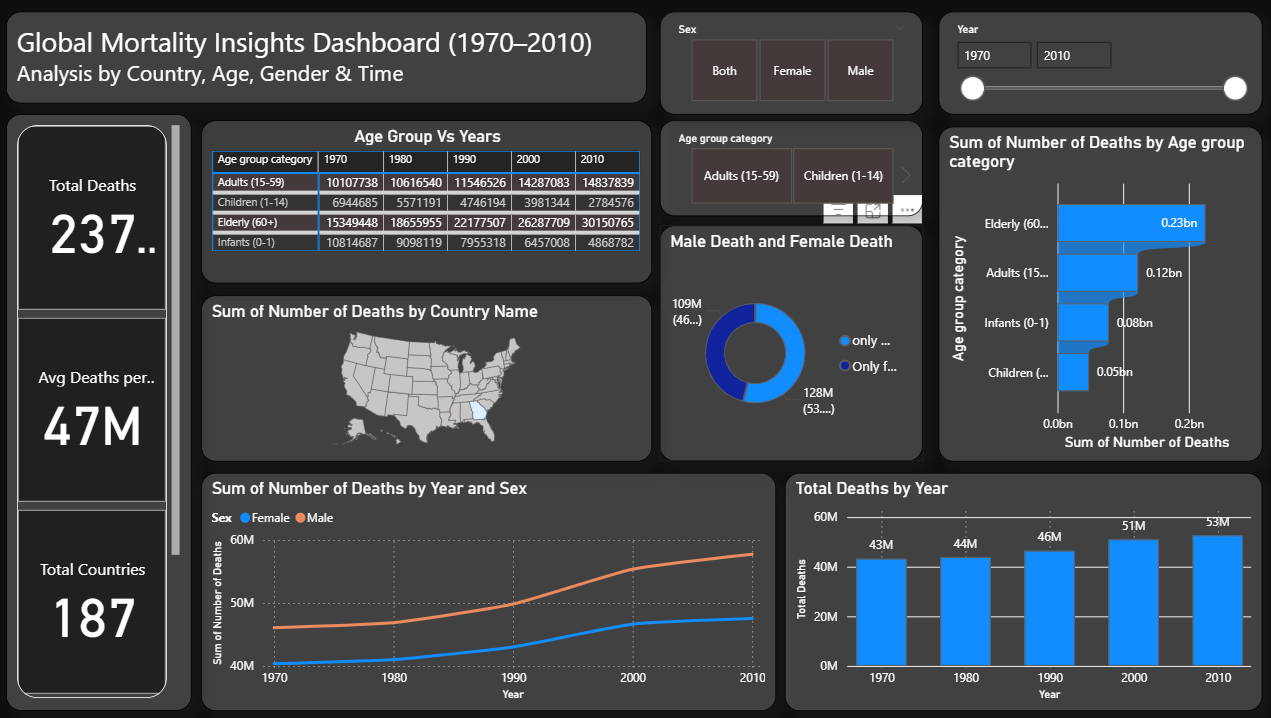Open the filter icon on the visual header

tap(838, 211)
